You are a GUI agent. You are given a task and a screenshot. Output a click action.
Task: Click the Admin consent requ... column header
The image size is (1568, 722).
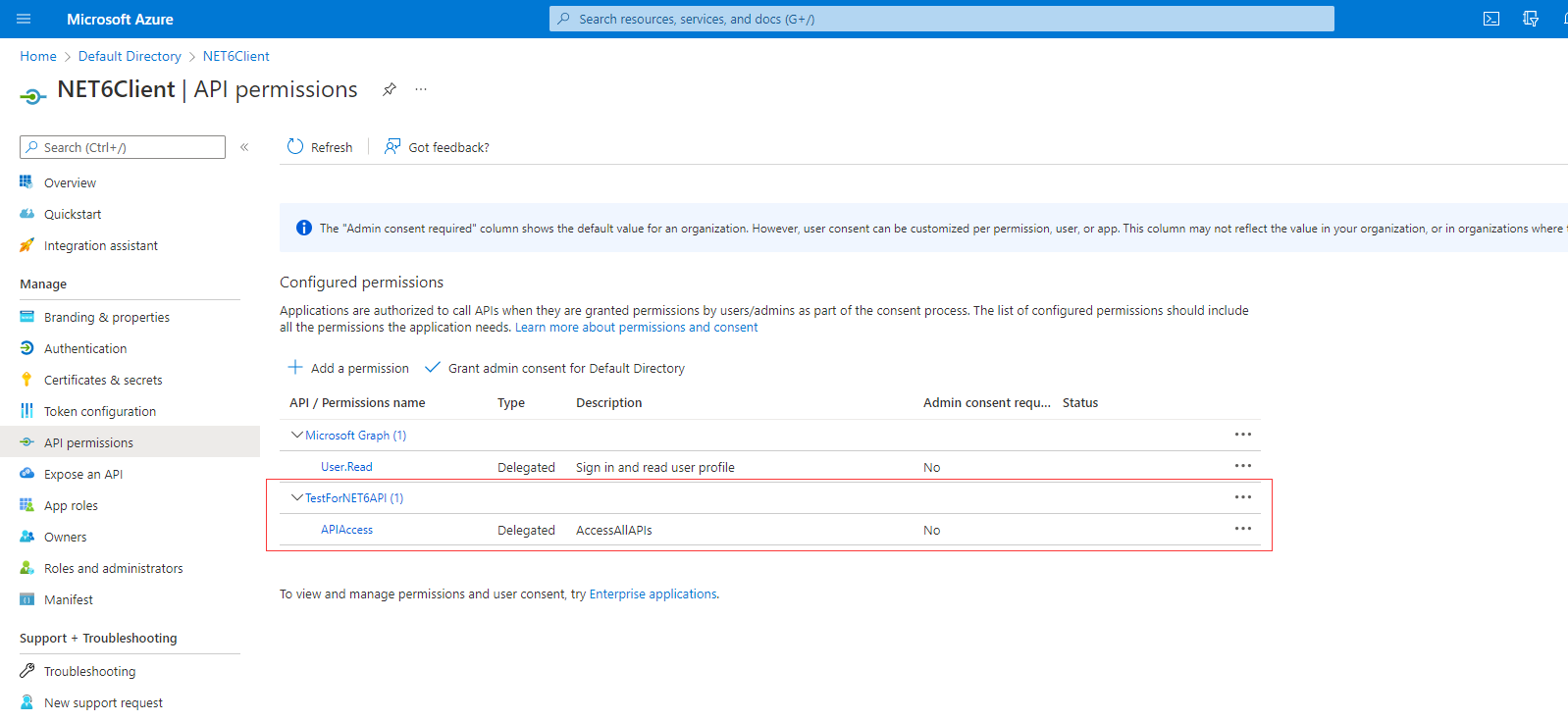(986, 402)
